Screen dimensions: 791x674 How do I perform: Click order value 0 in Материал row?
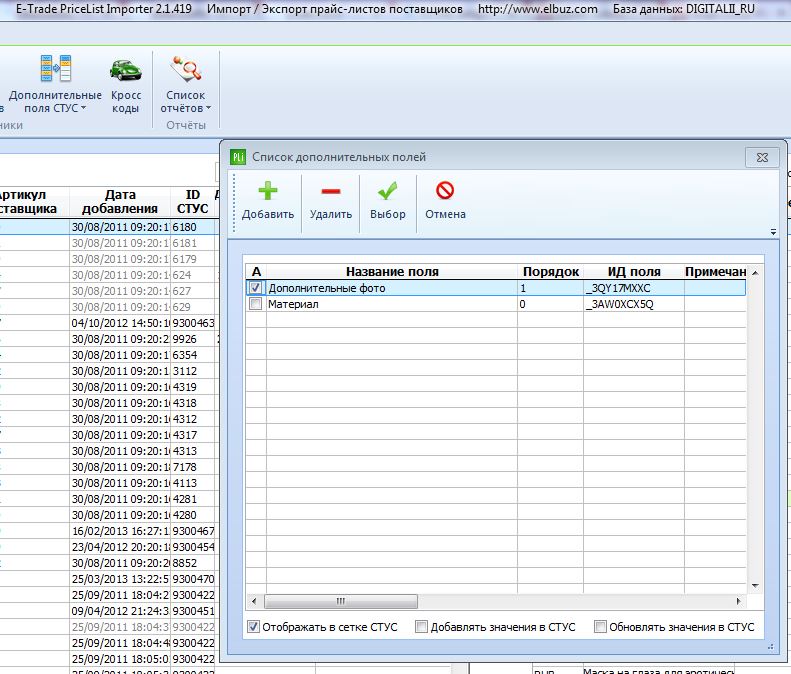pos(550,304)
